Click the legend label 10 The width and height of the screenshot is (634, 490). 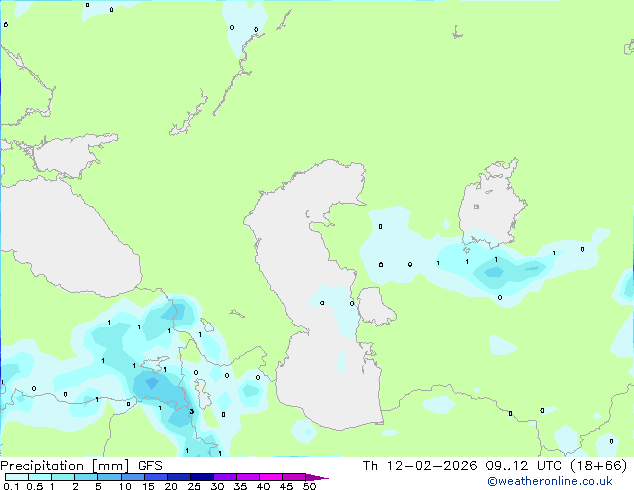coord(125,486)
